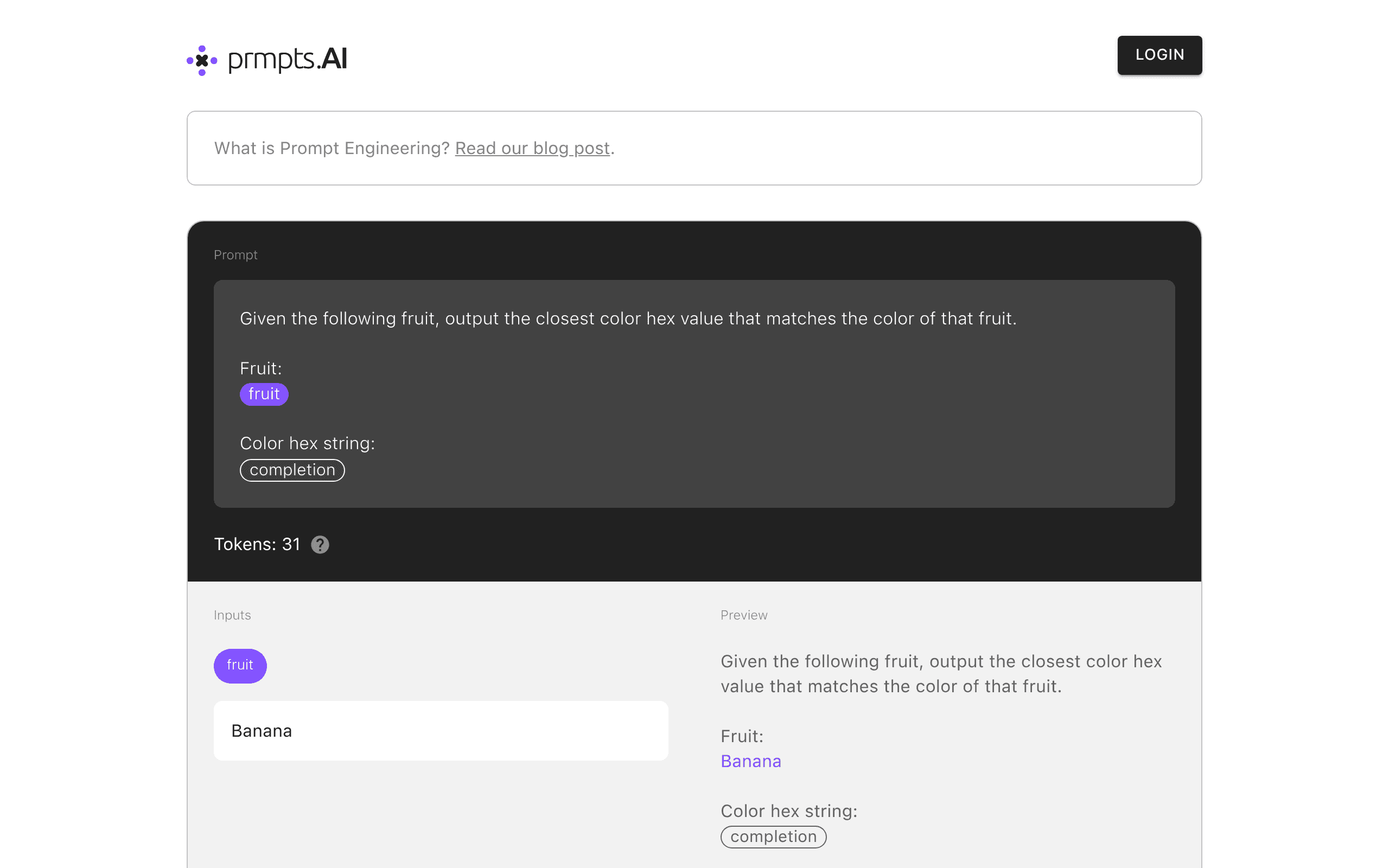Click the Inputs section label

click(232, 615)
